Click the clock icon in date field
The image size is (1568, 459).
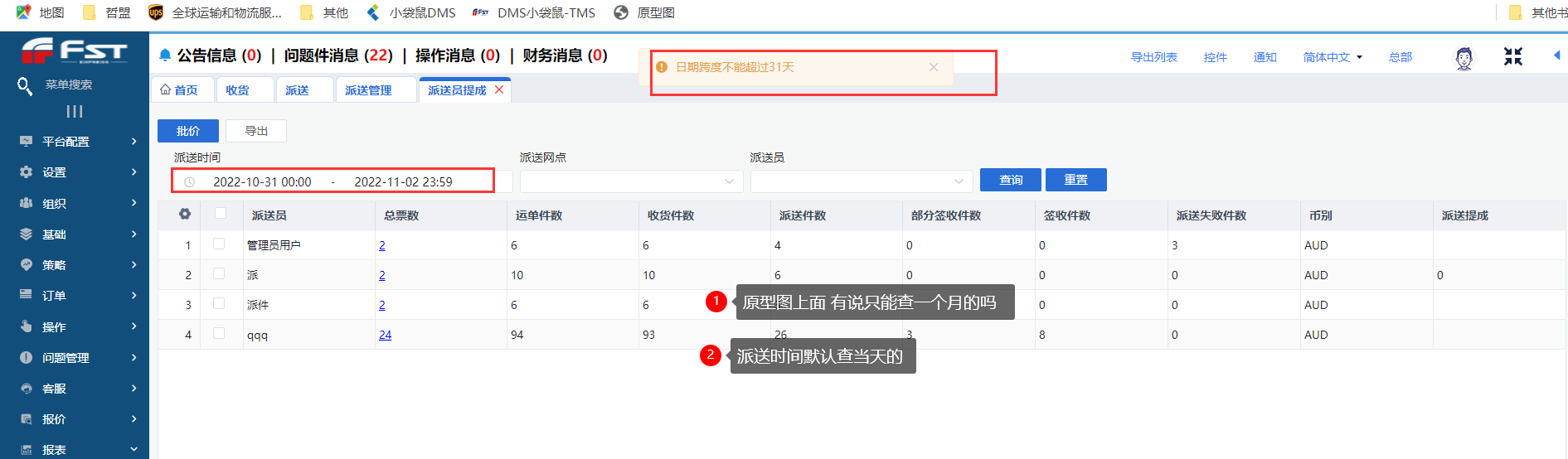point(190,182)
